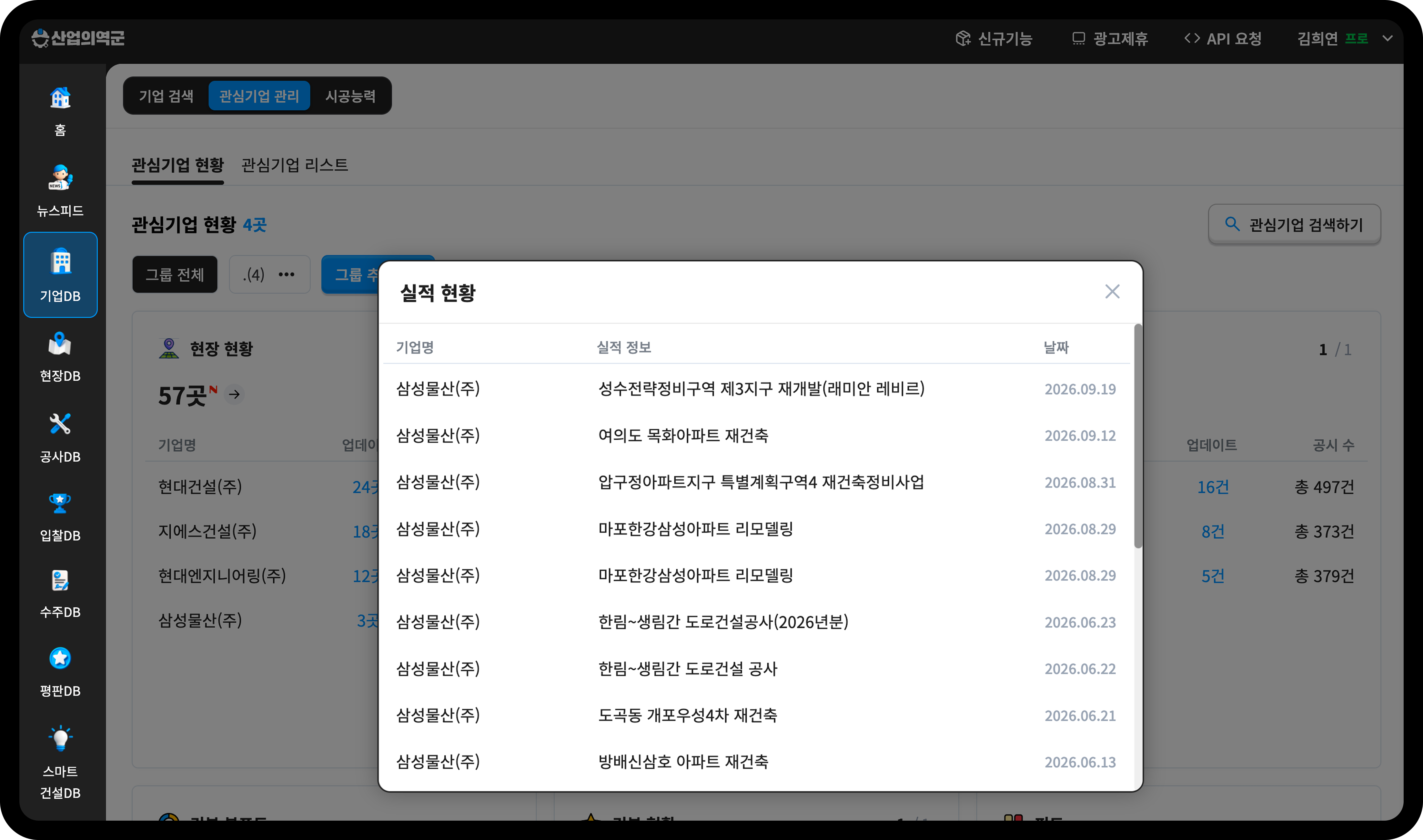Select row 한림~생림간 도로건설 공사
1423x840 pixels.
756,668
